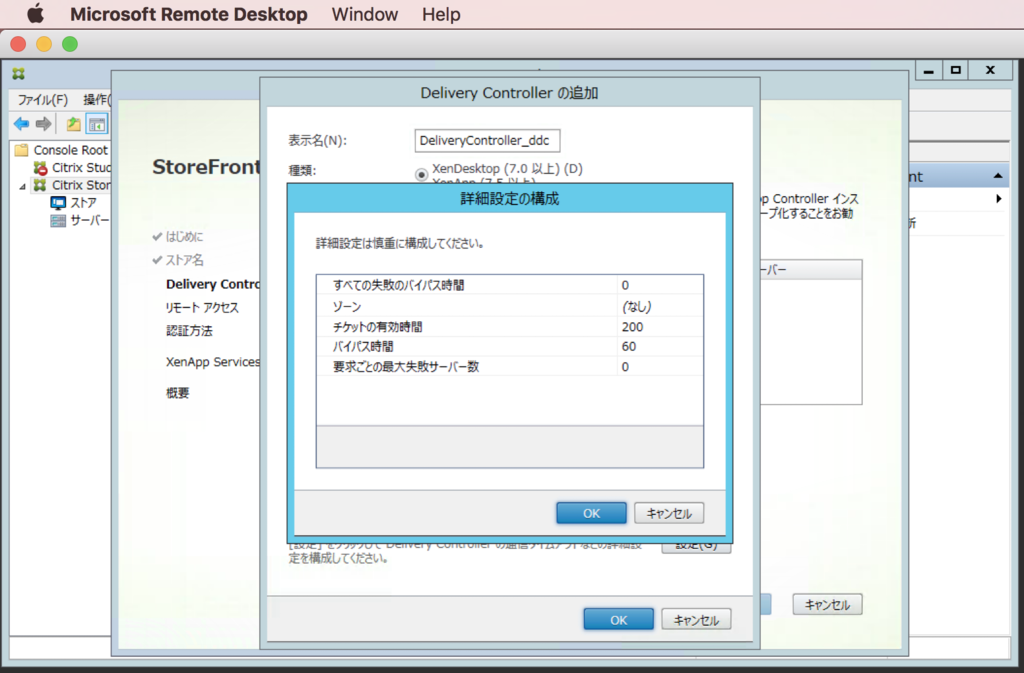This screenshot has height=673, width=1024.
Task: Click the Citrix app icon in title bar
Action: tap(18, 74)
